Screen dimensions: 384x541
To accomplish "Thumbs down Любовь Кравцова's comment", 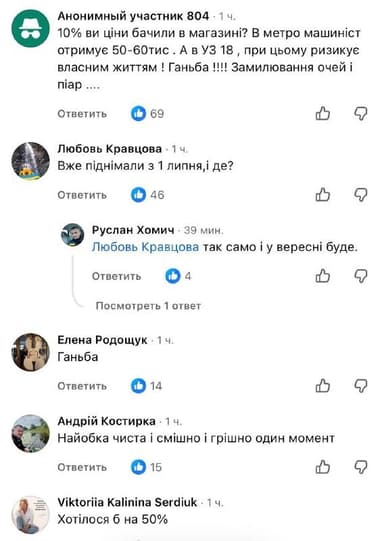I will point(361,195).
